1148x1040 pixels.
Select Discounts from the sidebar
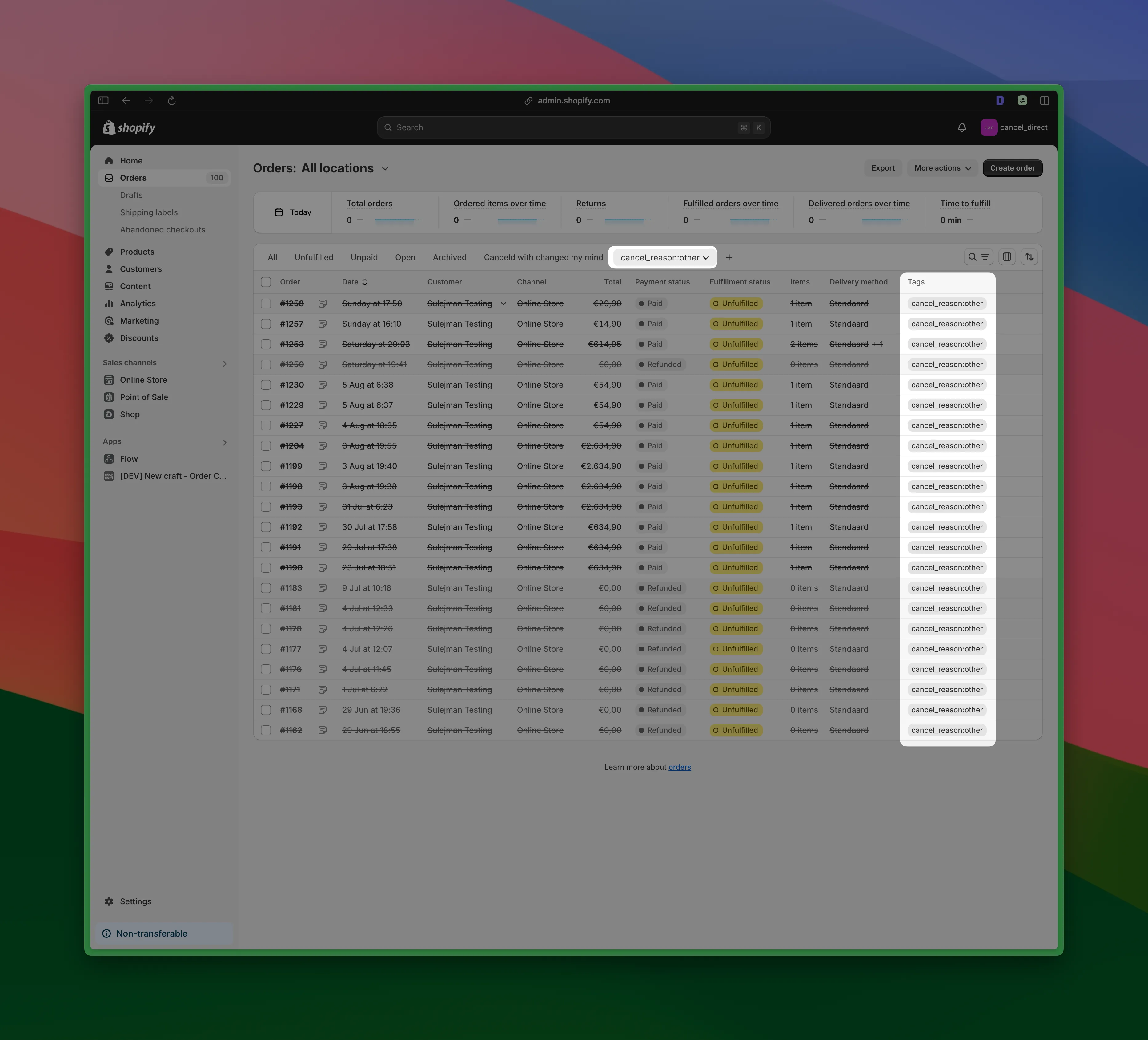139,338
